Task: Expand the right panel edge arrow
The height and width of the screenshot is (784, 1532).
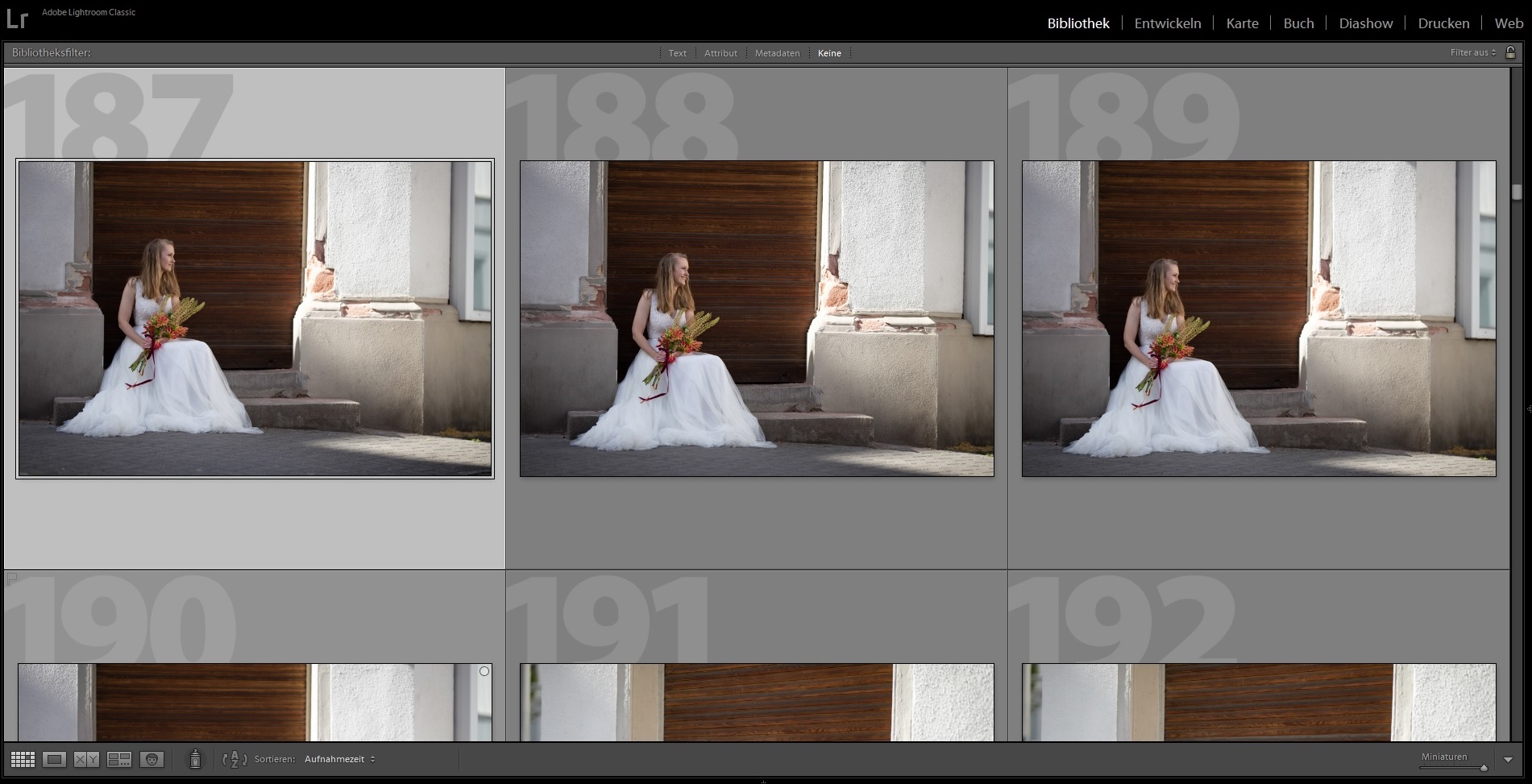Action: click(x=1528, y=409)
